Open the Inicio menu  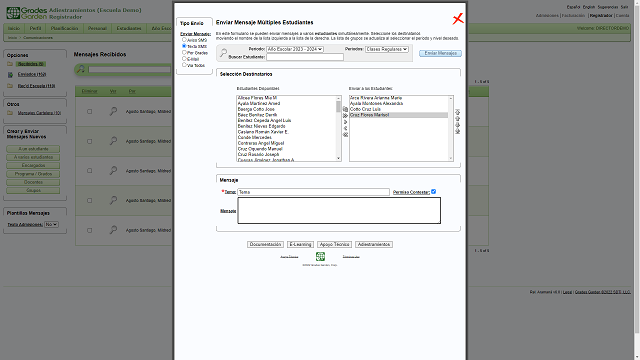[14, 29]
